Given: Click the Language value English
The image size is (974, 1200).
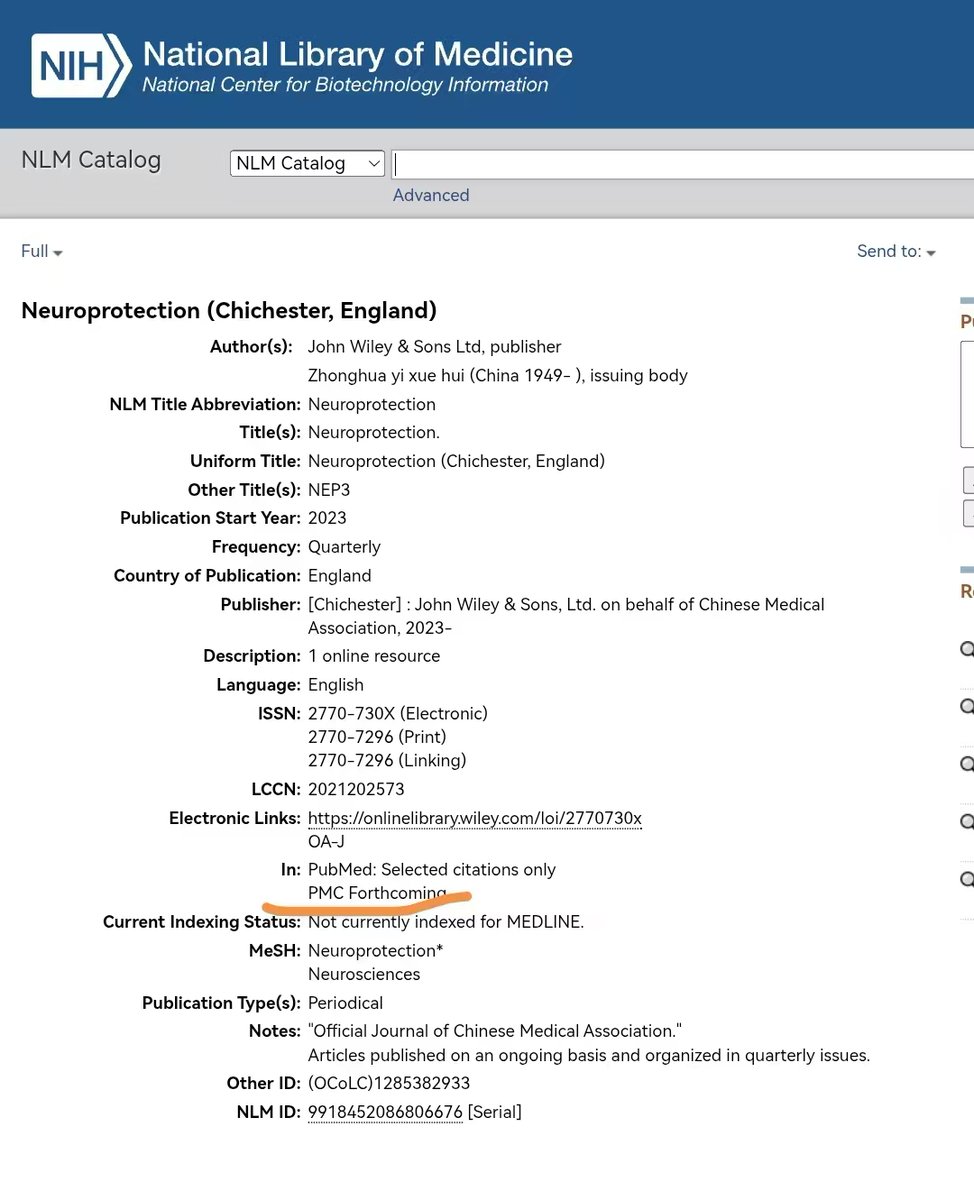Looking at the screenshot, I should pos(336,685).
